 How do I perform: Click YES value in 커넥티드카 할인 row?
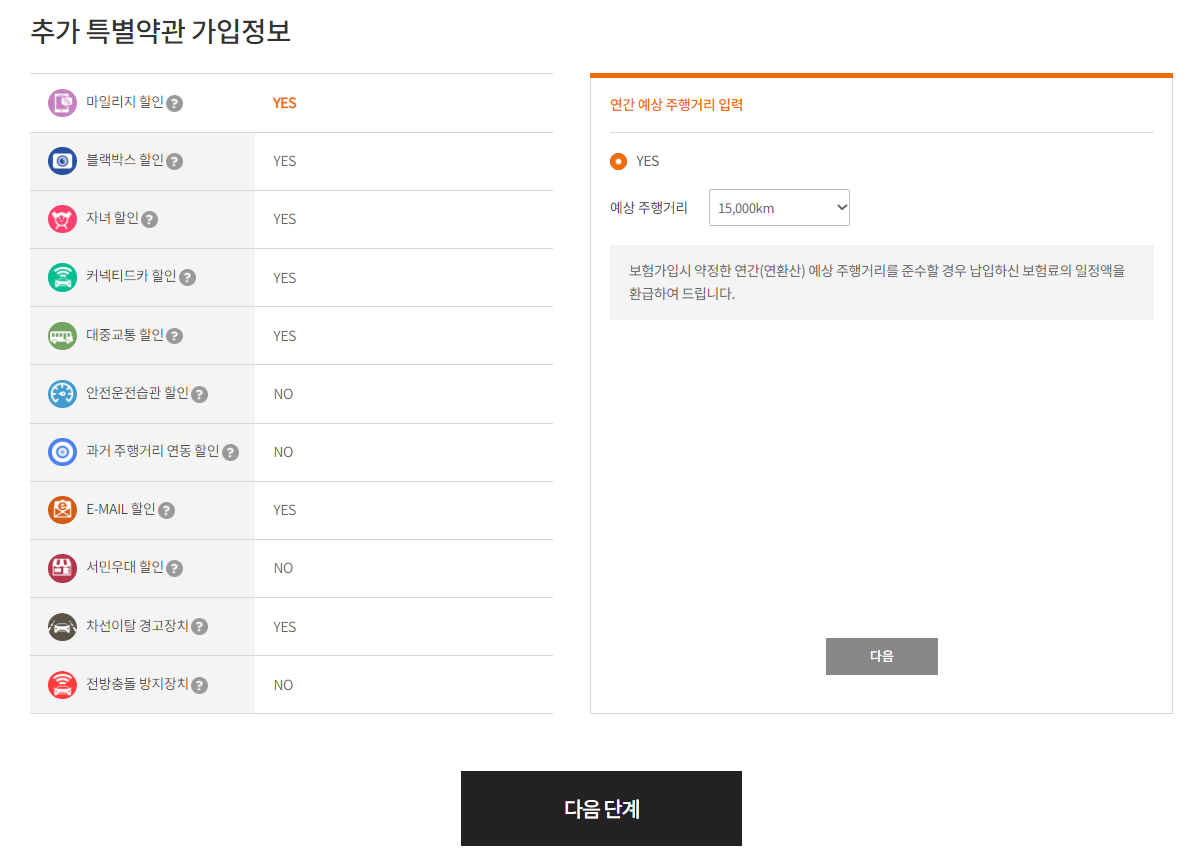coord(284,278)
